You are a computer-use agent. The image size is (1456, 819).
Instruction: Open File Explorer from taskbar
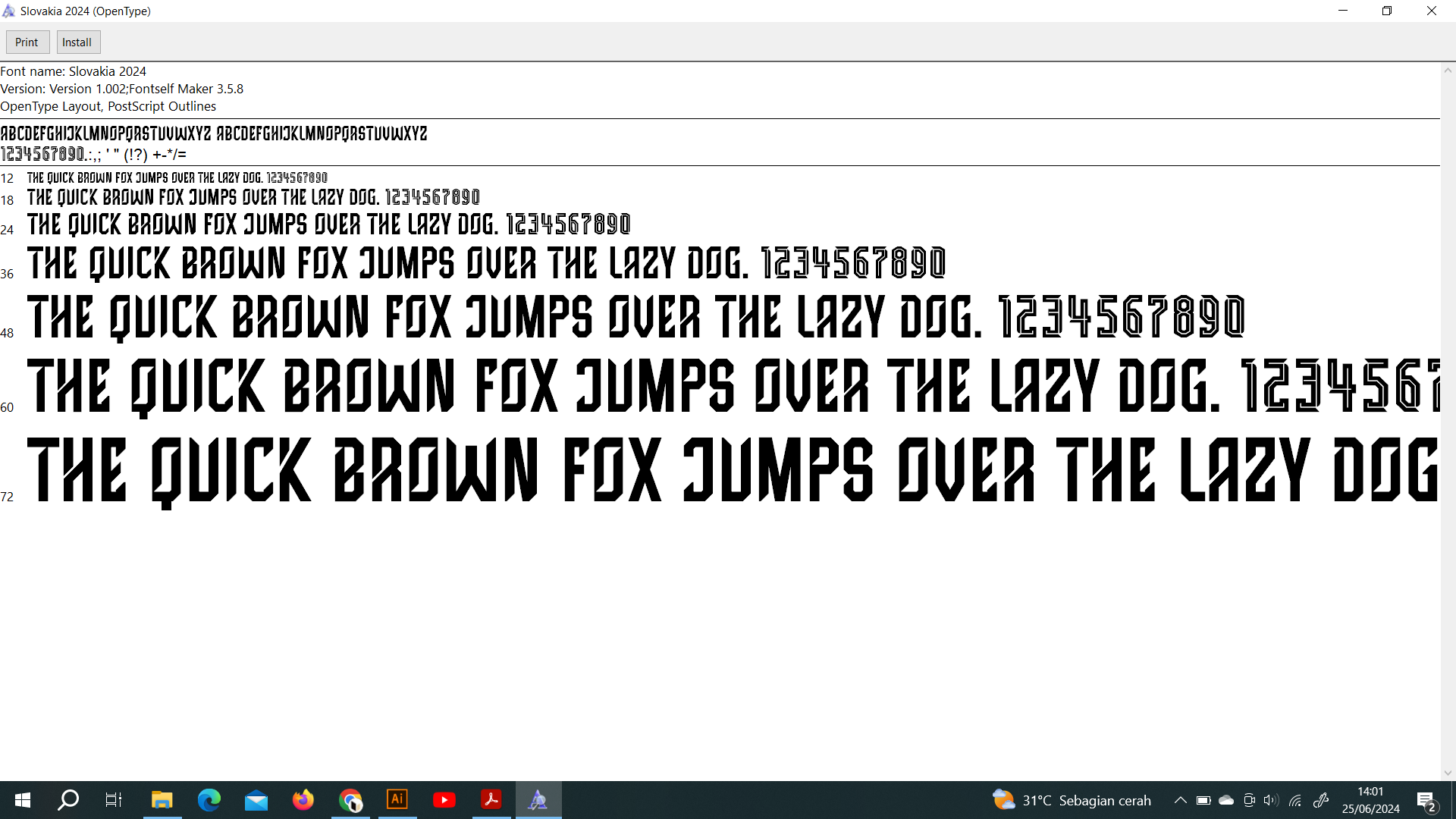pos(162,800)
